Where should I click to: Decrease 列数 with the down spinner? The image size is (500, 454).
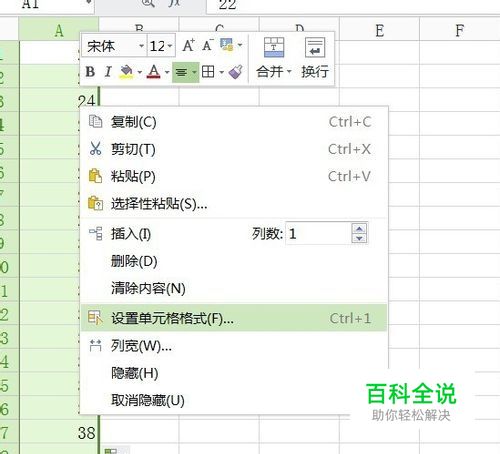pos(359,238)
